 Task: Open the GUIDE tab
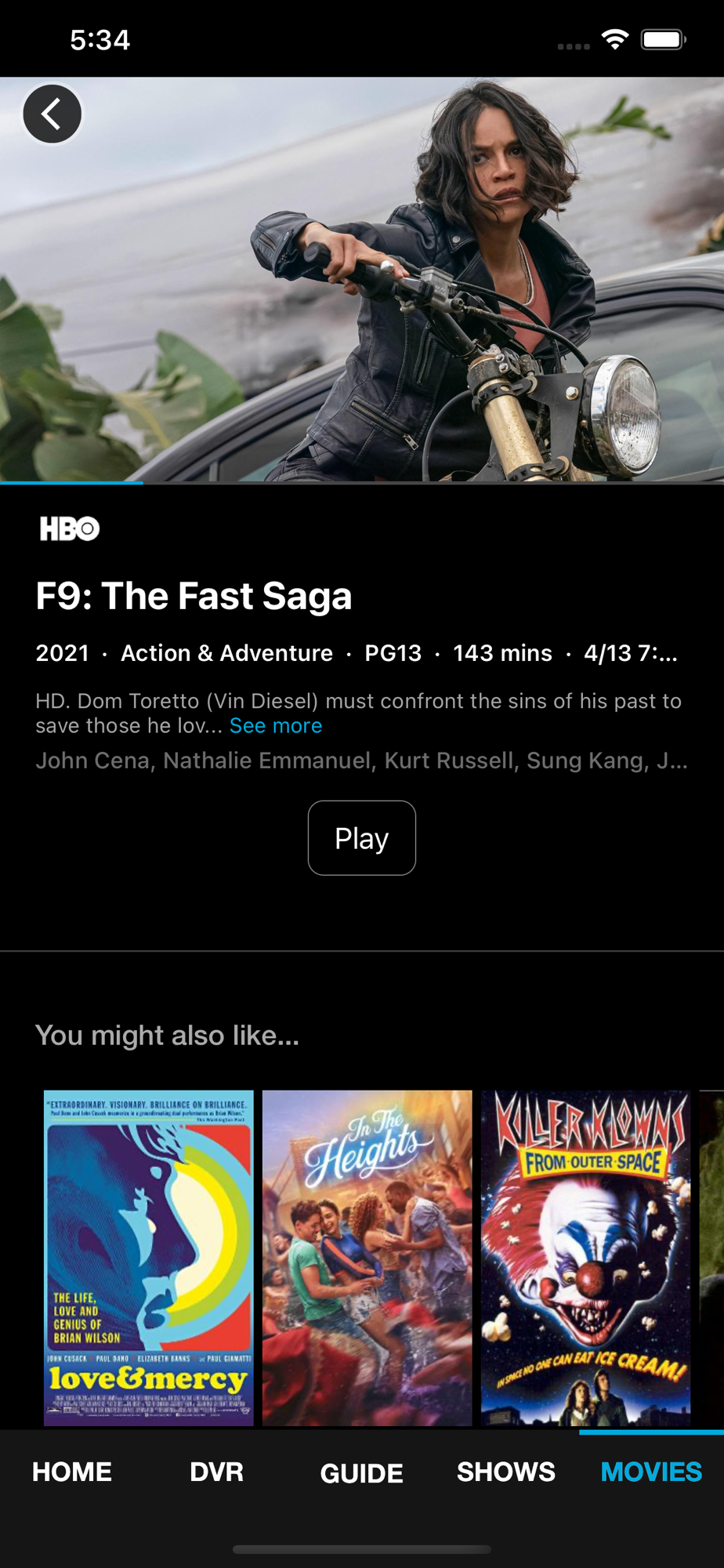pos(362,1472)
